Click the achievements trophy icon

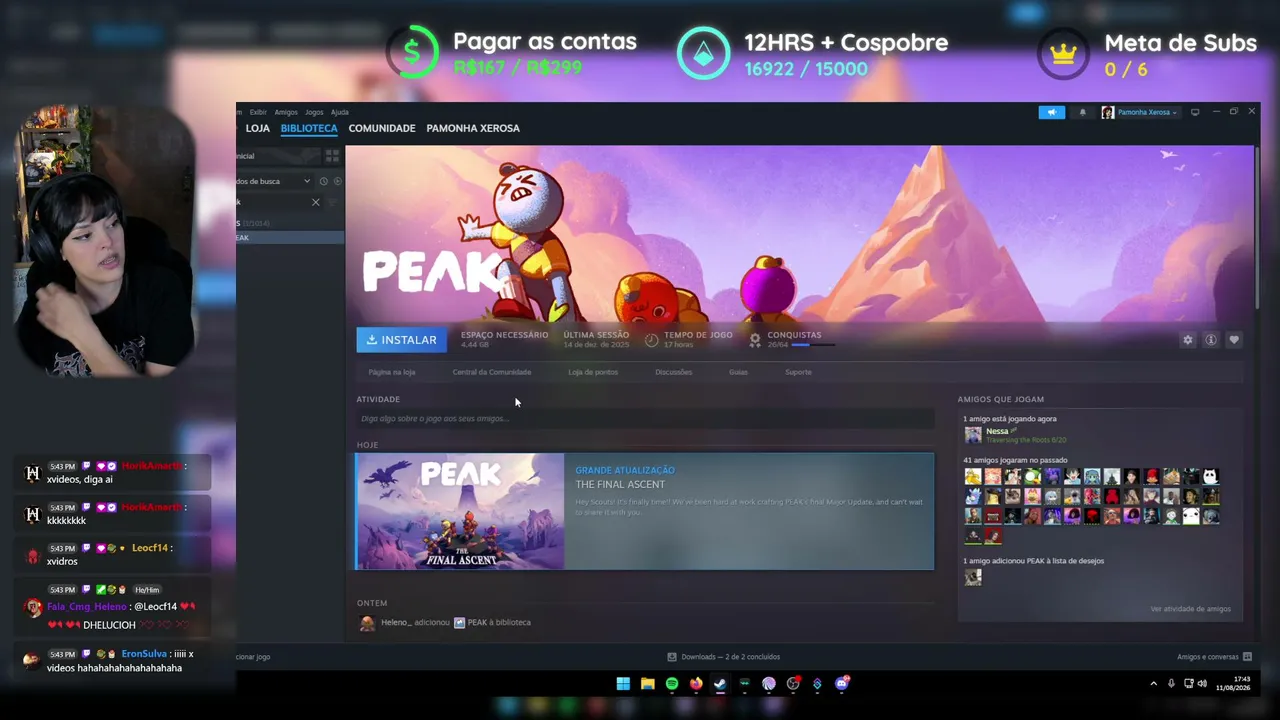click(755, 340)
